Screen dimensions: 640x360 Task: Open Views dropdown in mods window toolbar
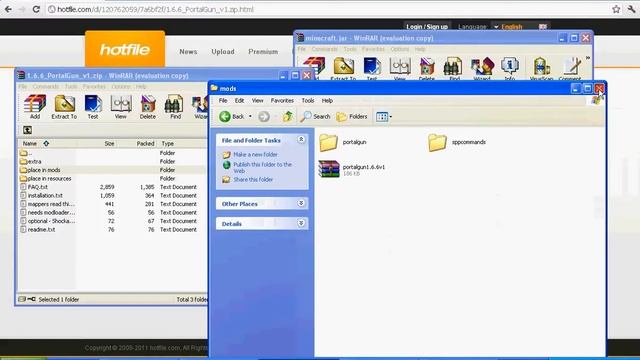[x=384, y=117]
